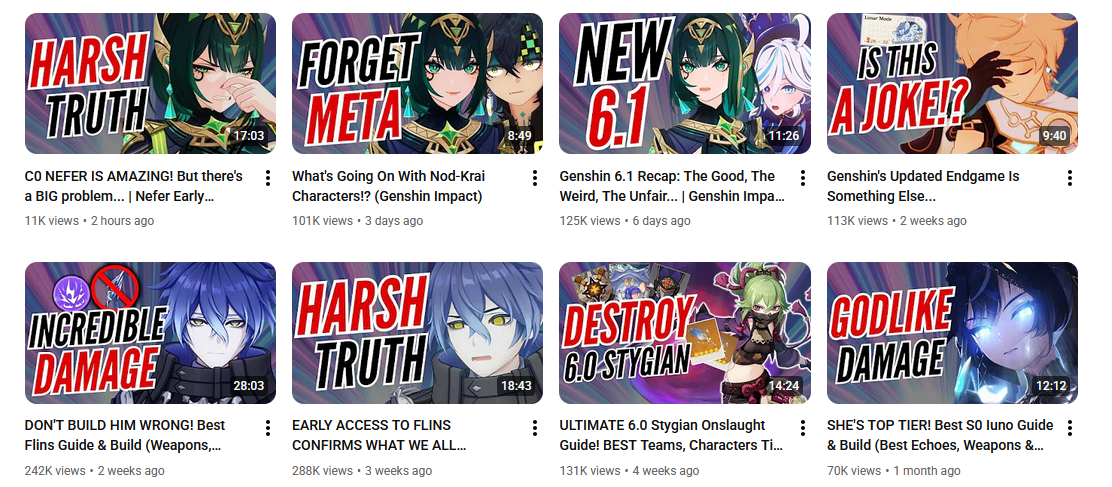1112x487 pixels.
Task: Open options menu for EARLY ACCESS TO FLINS video
Action: coord(535,427)
